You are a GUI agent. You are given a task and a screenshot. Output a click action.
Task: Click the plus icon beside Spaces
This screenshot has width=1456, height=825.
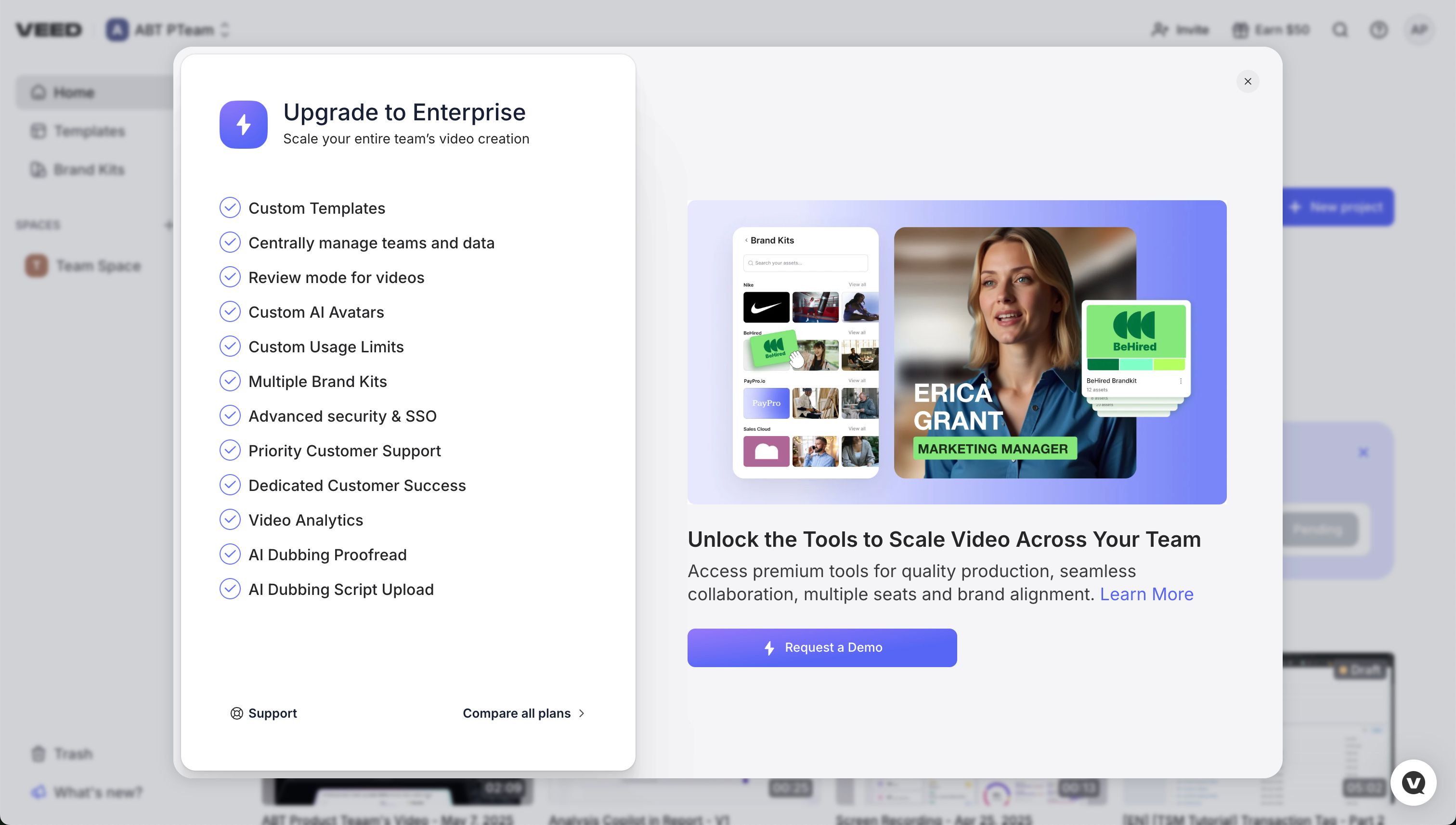click(169, 225)
